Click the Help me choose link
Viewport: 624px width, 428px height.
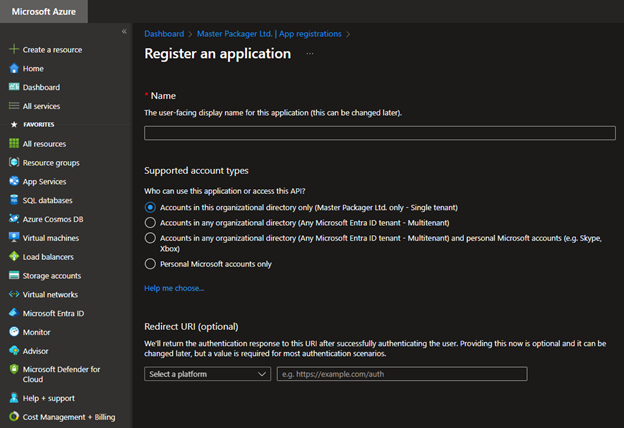[174, 288]
